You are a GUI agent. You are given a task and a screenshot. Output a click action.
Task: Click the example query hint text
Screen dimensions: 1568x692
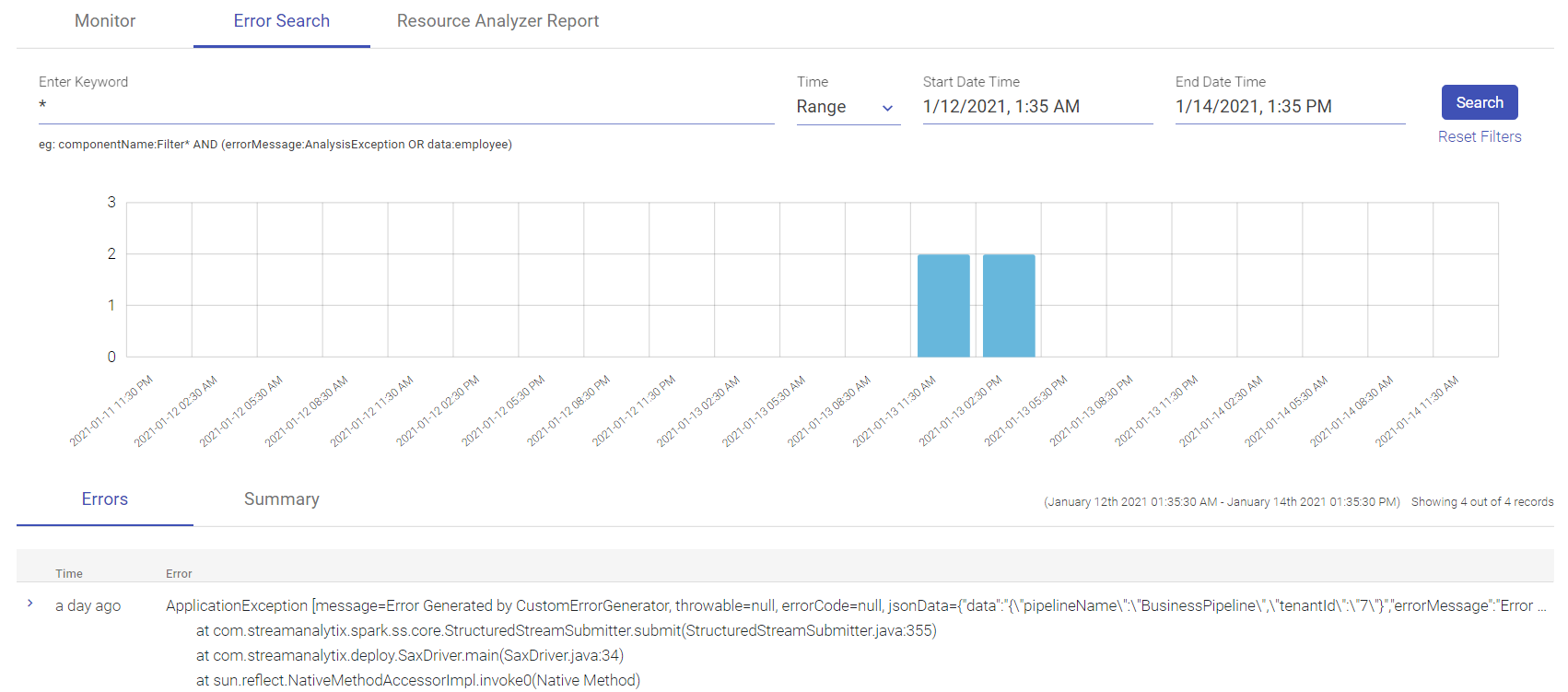(275, 144)
